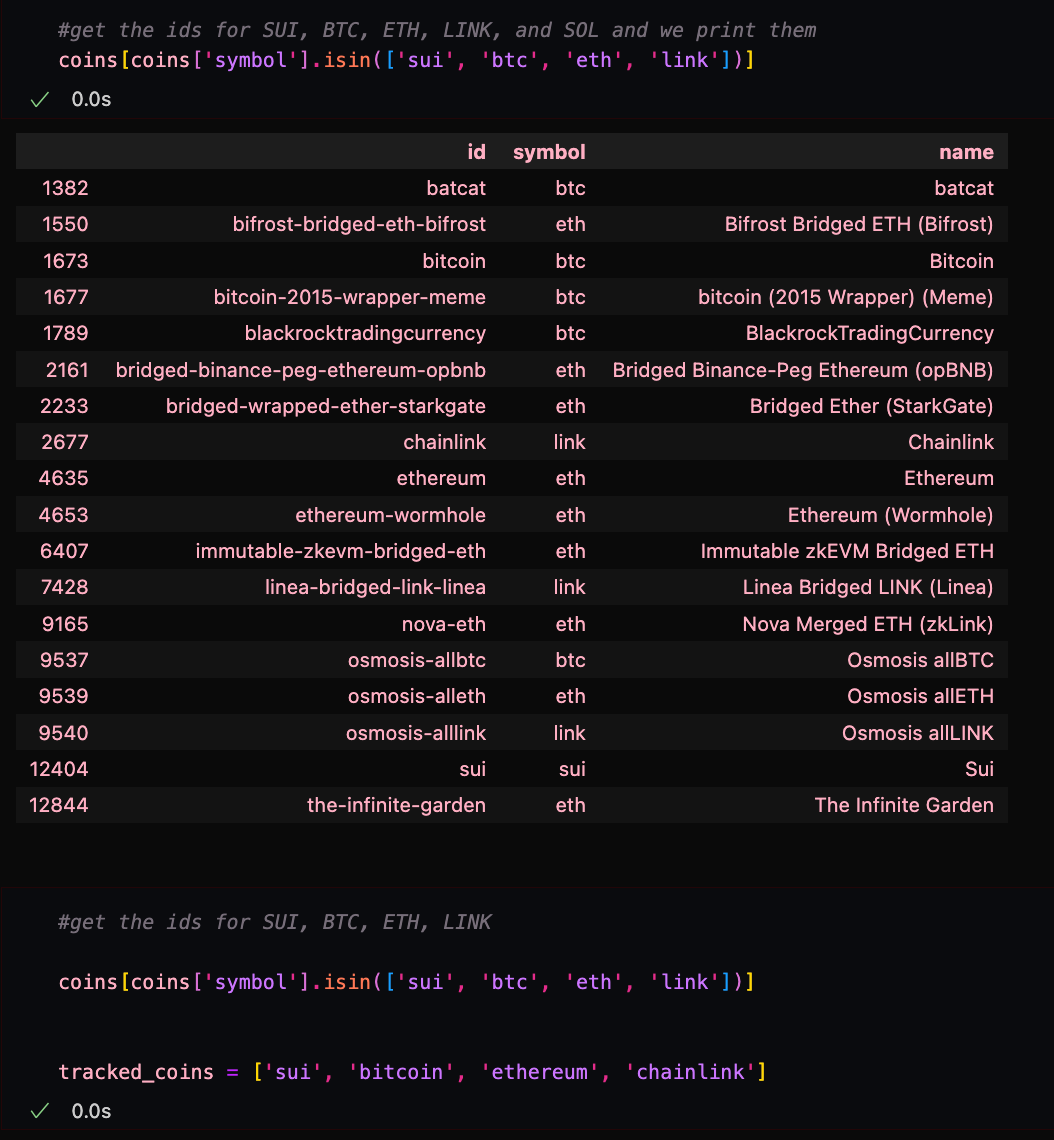Click row index 1382
The width and height of the screenshot is (1054, 1140).
tap(65, 188)
